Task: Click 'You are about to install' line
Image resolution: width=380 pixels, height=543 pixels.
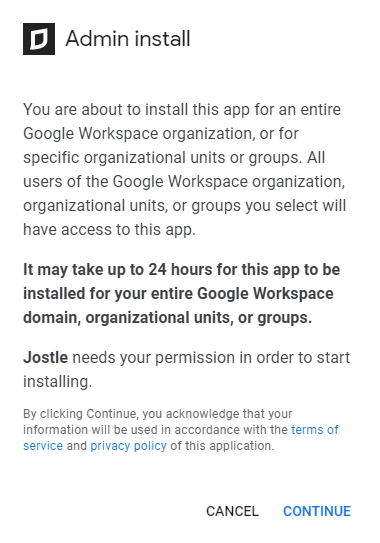Action: point(182,110)
